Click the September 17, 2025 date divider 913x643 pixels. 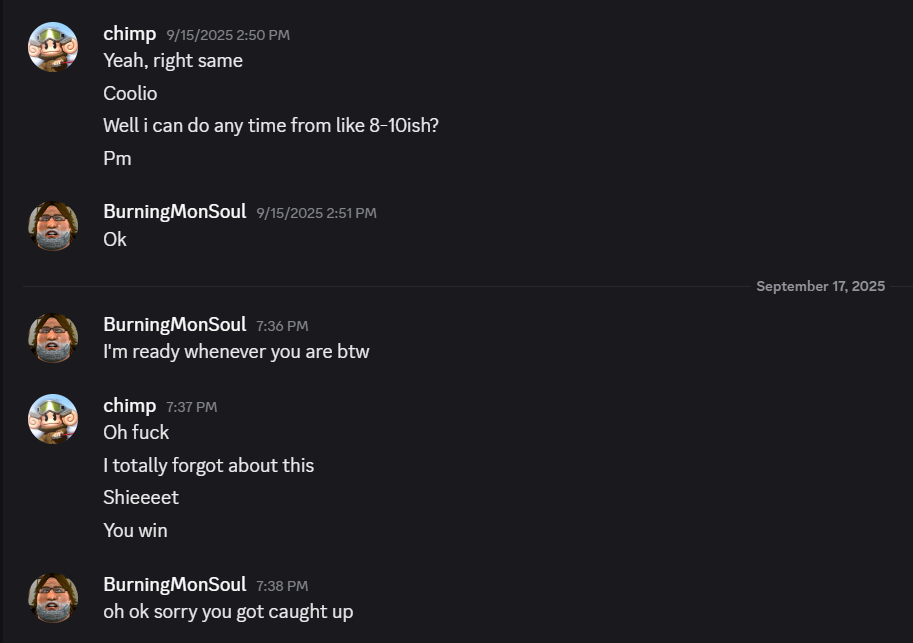820,287
